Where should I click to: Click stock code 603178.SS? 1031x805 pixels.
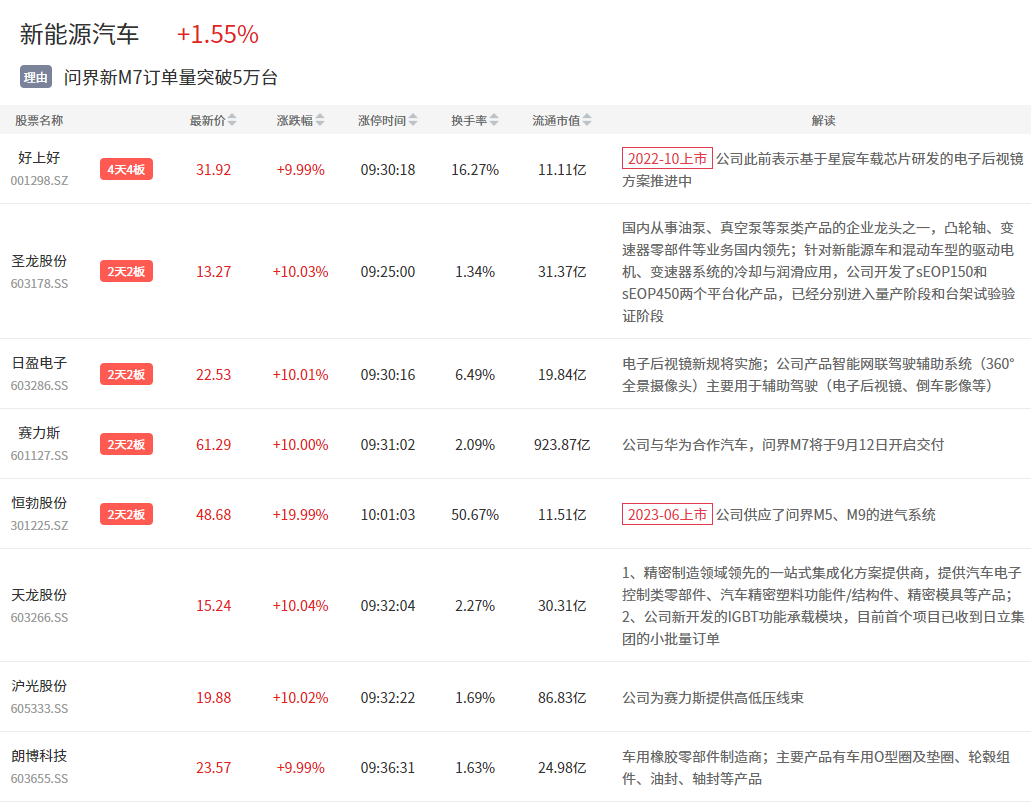click(x=39, y=283)
